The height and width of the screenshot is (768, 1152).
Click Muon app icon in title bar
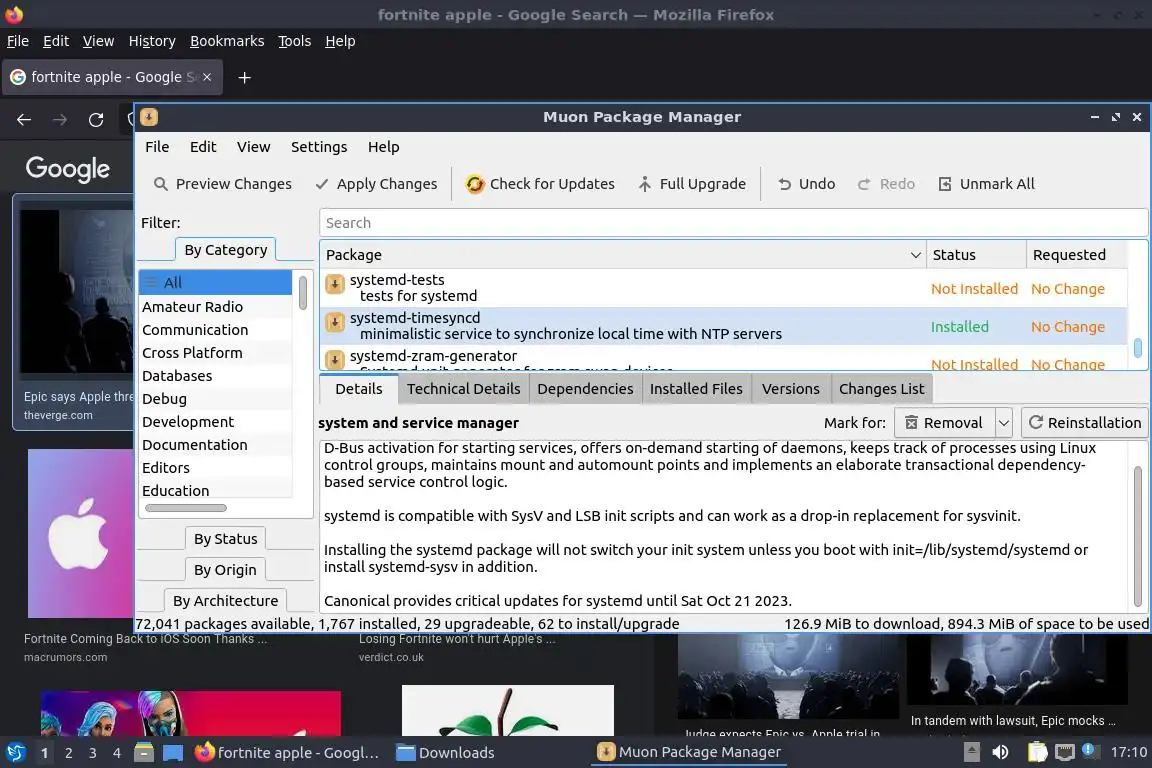pos(149,117)
